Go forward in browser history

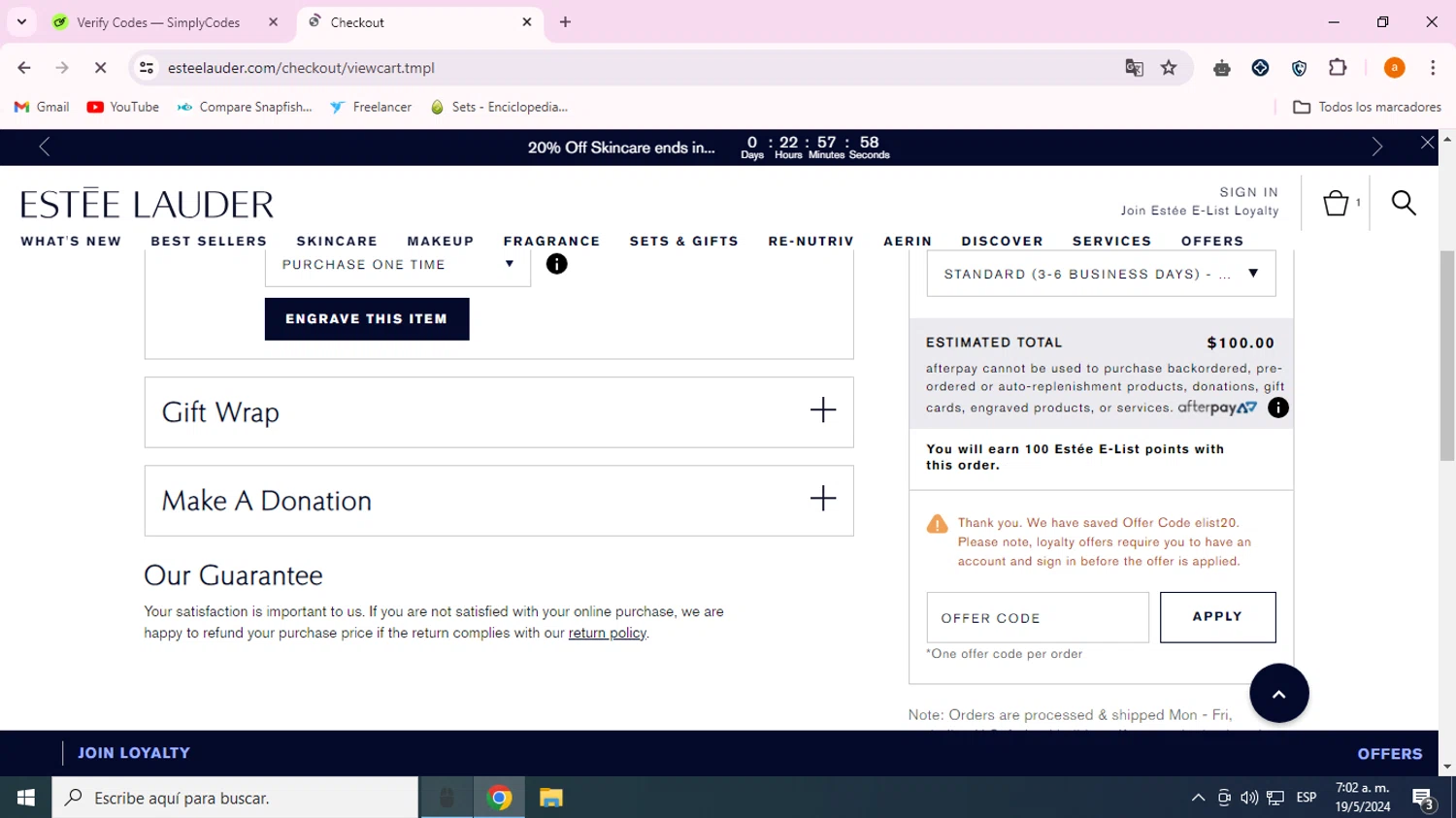[62, 68]
